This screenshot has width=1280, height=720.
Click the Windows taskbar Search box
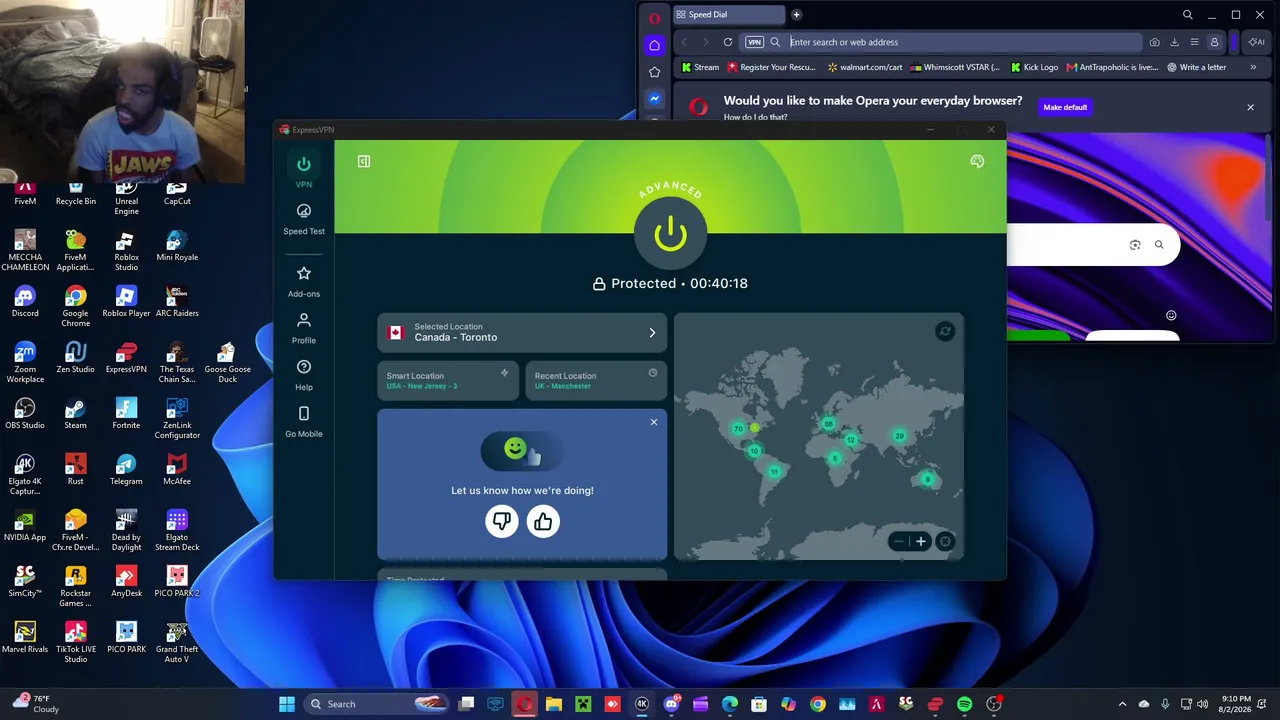click(378, 704)
